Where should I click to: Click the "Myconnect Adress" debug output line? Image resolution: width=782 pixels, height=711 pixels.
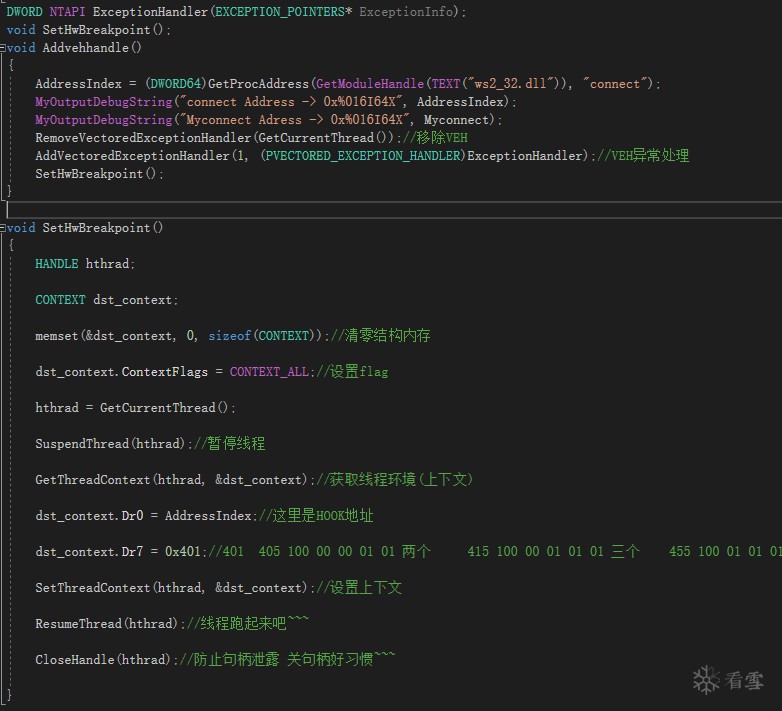click(268, 120)
